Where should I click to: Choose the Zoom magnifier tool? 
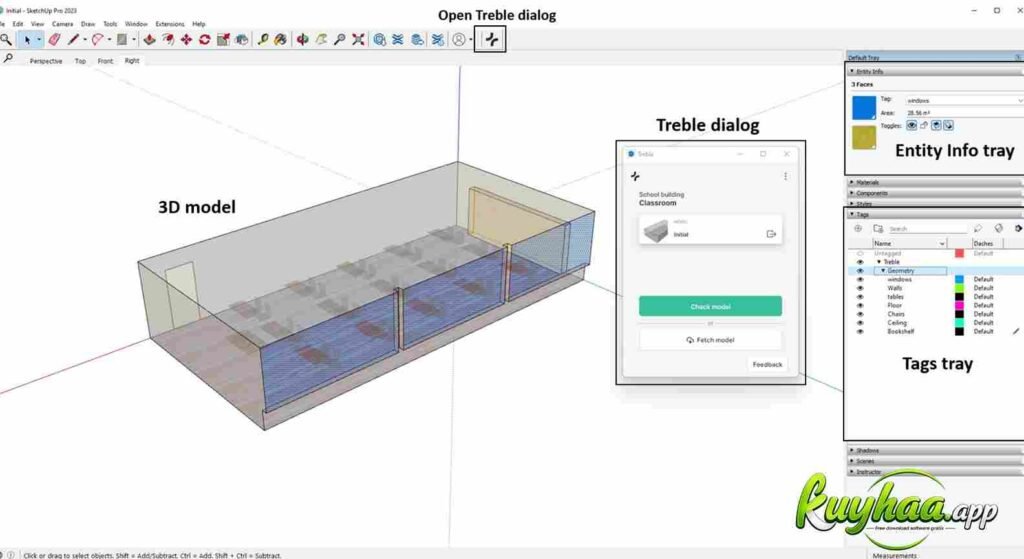[340, 40]
